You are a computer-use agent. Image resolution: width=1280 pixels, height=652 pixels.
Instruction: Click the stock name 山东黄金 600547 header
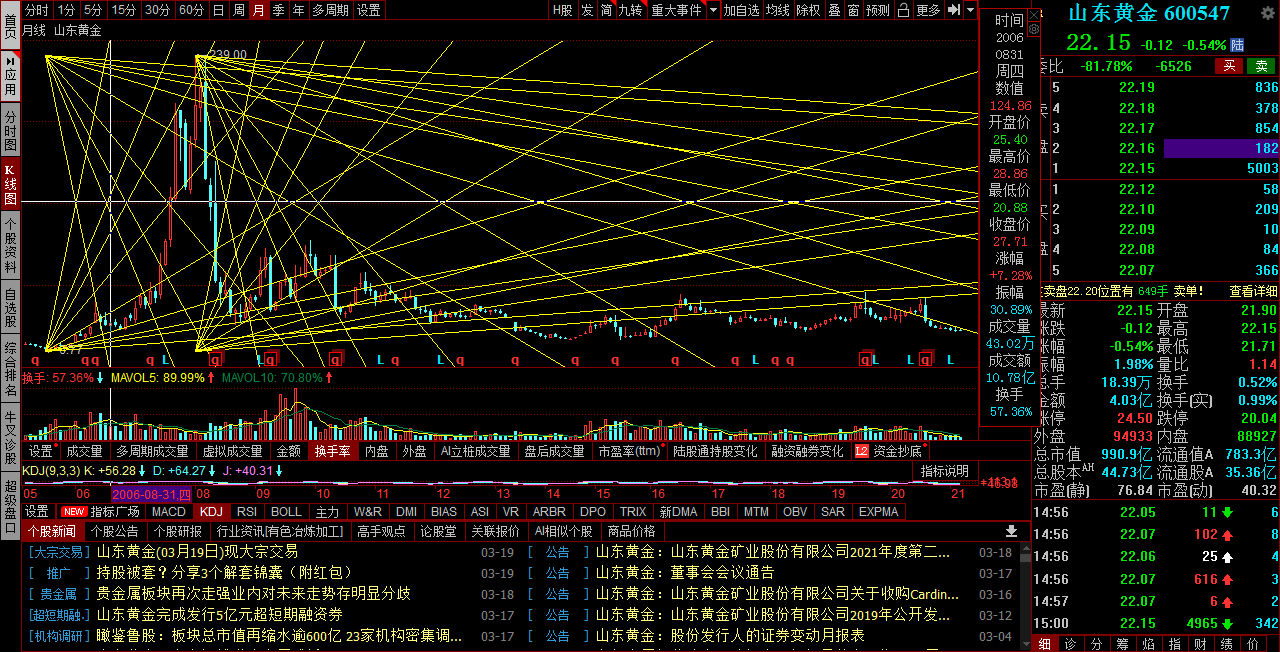[1149, 13]
